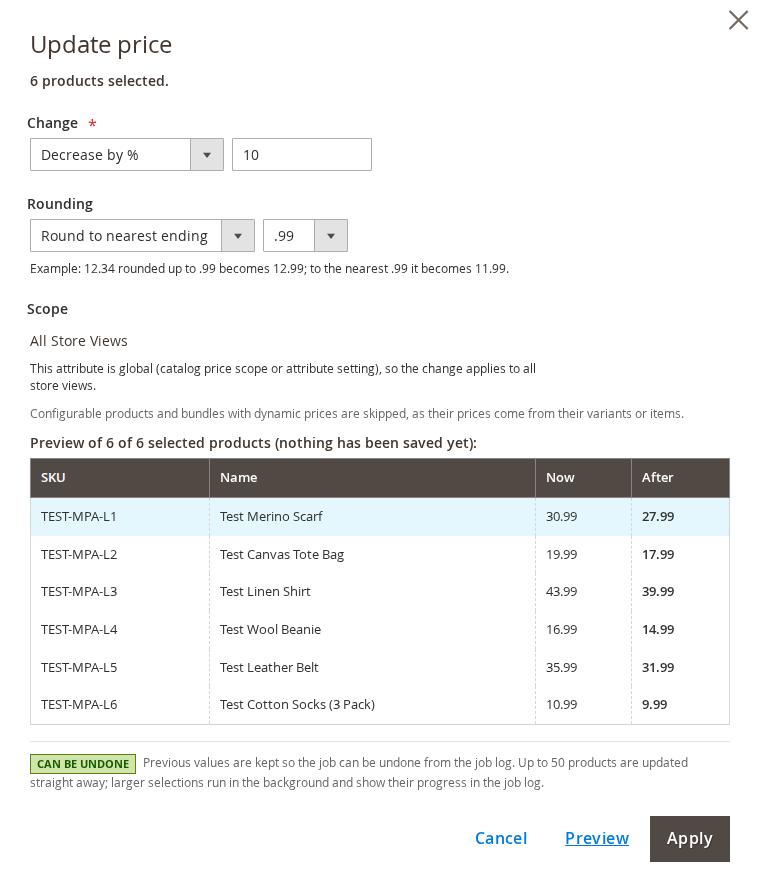Viewport: 760px width, 892px height.
Task: Click the Test Wool Beanie name
Action: (x=270, y=630)
